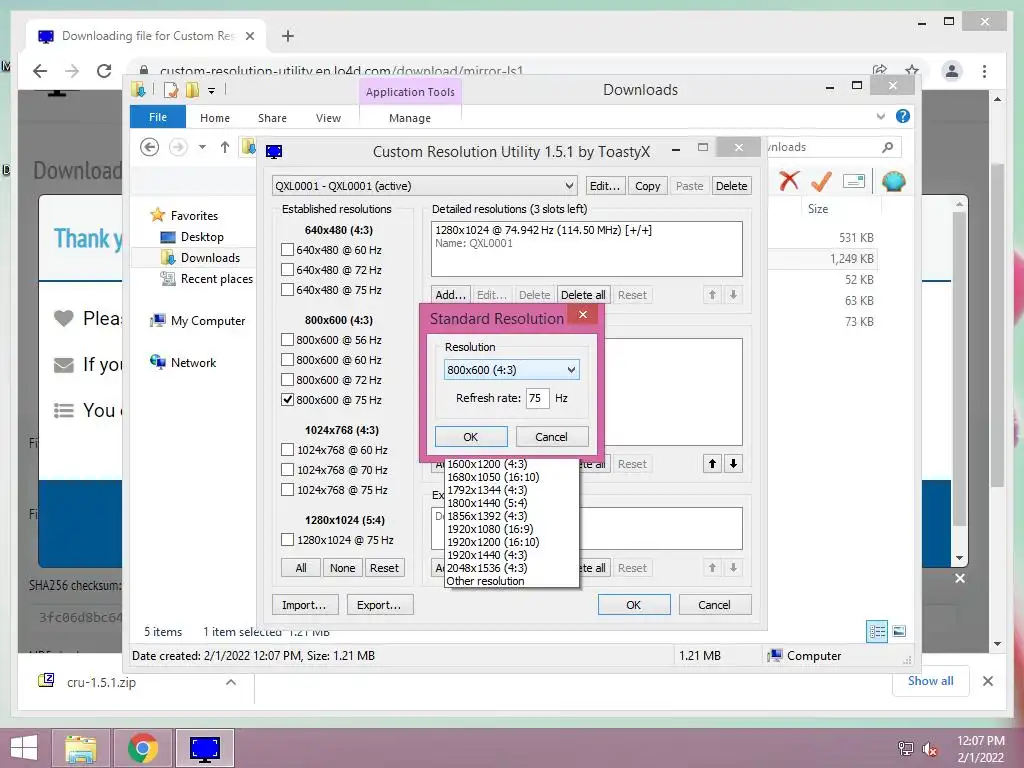The width and height of the screenshot is (1024, 768).
Task: Enable the 800x600 @ 60 Hz checkbox
Action: [x=287, y=360]
